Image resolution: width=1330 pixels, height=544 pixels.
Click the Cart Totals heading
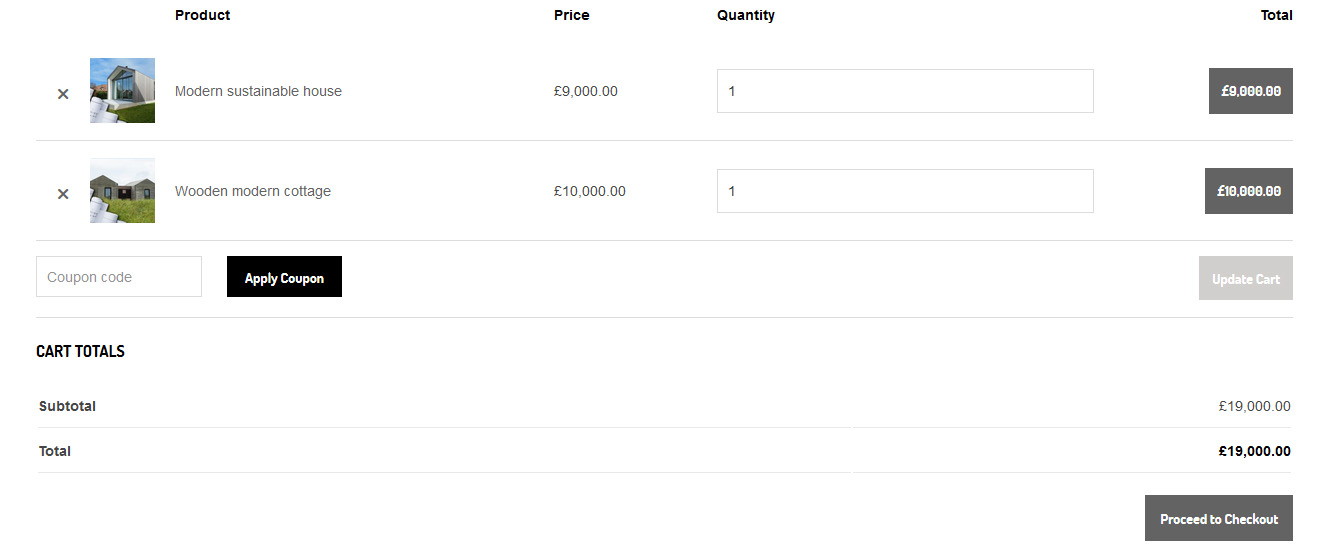tap(80, 351)
